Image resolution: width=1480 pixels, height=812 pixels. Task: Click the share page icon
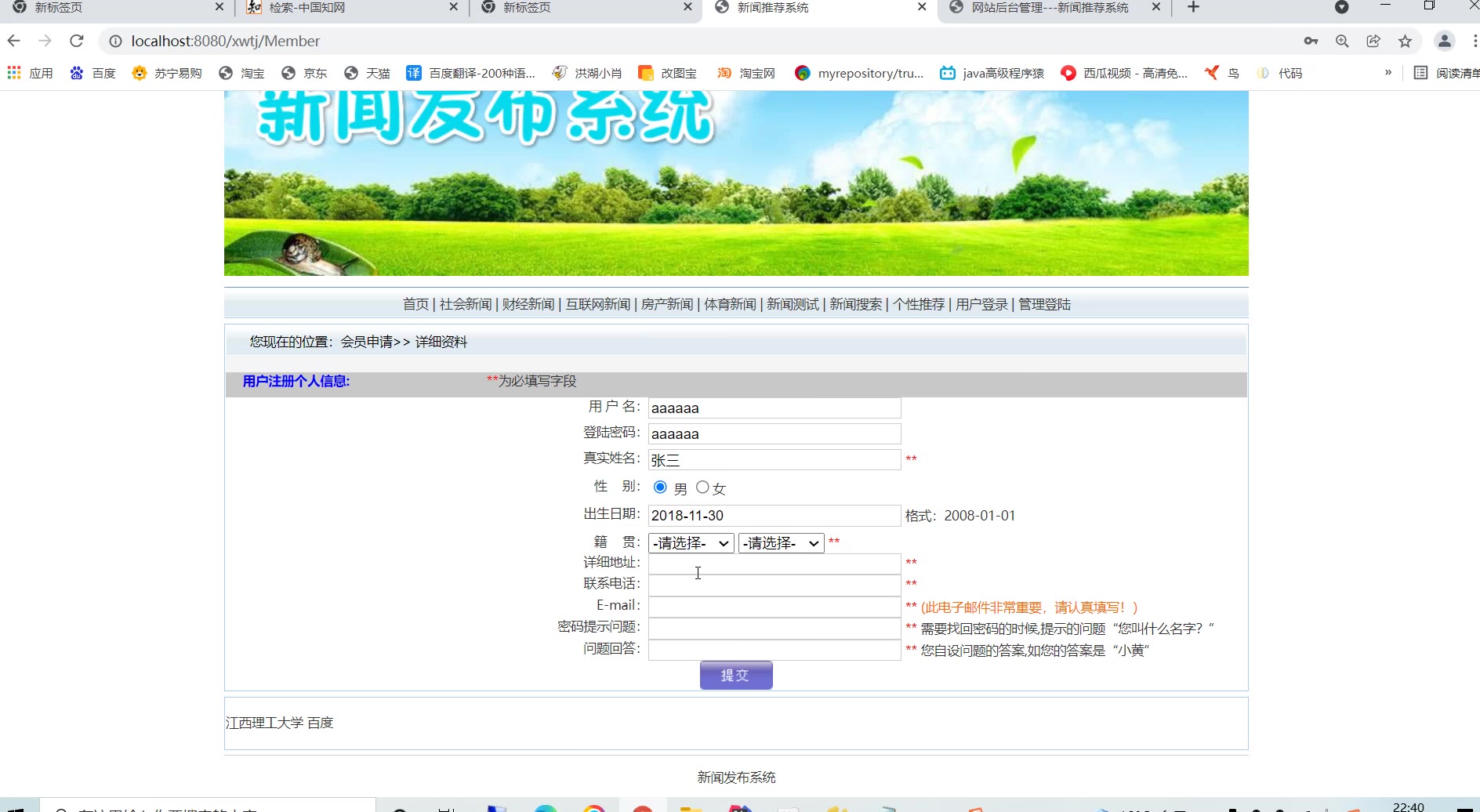pyautogui.click(x=1373, y=41)
